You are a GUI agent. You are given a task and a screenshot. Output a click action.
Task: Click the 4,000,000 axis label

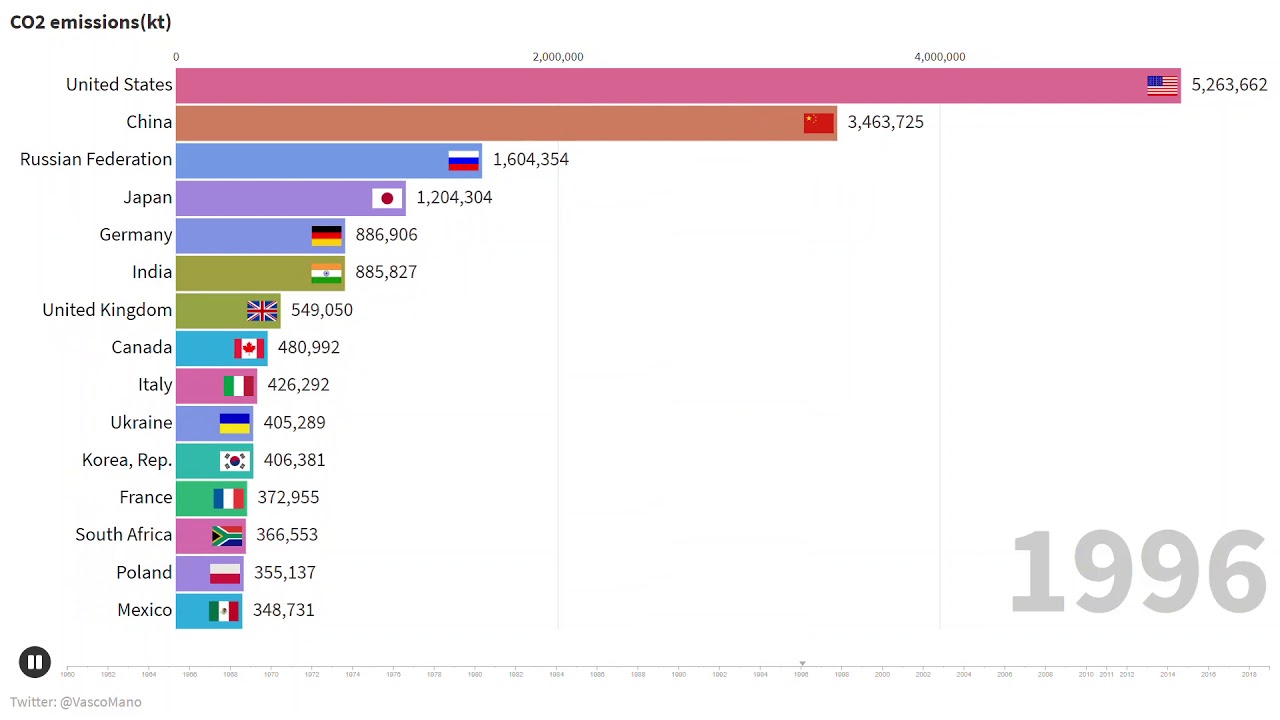(940, 57)
